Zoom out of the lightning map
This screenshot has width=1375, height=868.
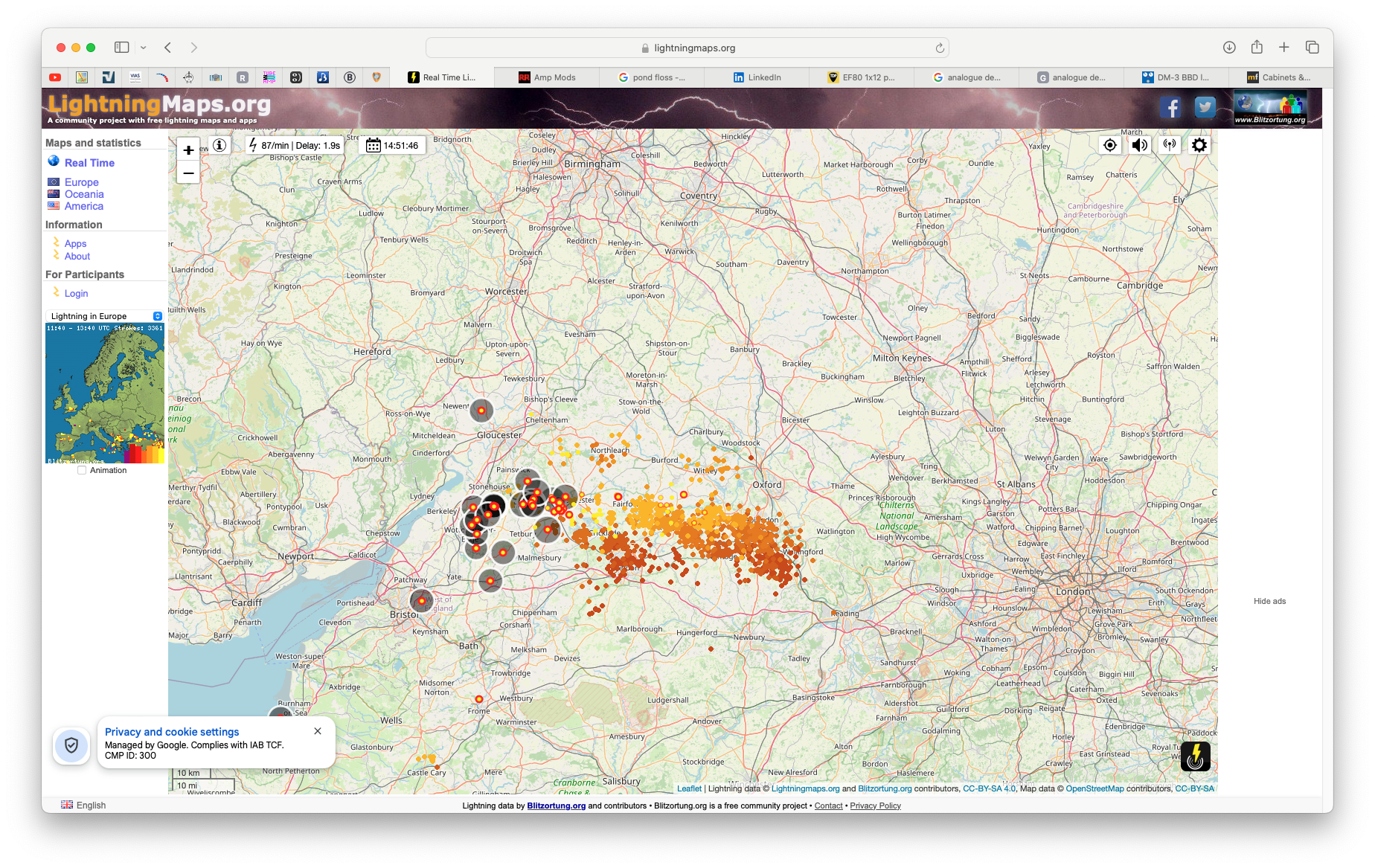pos(188,173)
